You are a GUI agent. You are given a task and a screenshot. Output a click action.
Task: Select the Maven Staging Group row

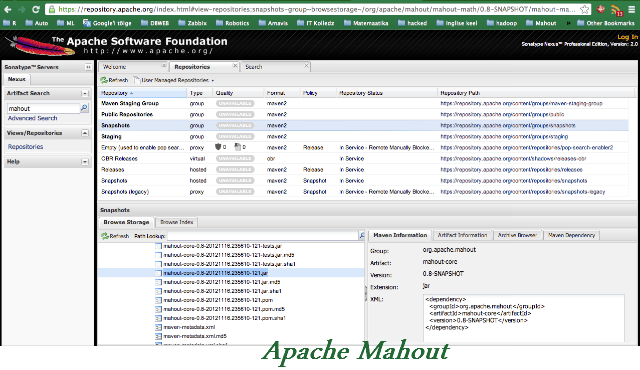(363, 104)
